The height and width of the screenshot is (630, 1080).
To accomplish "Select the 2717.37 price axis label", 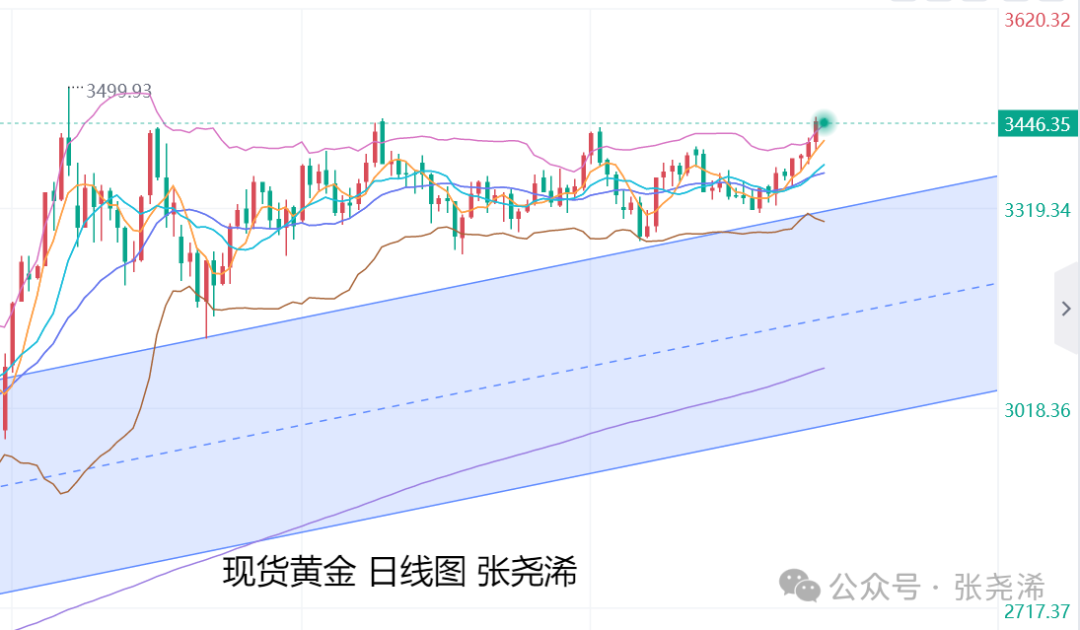I will [x=1036, y=611].
